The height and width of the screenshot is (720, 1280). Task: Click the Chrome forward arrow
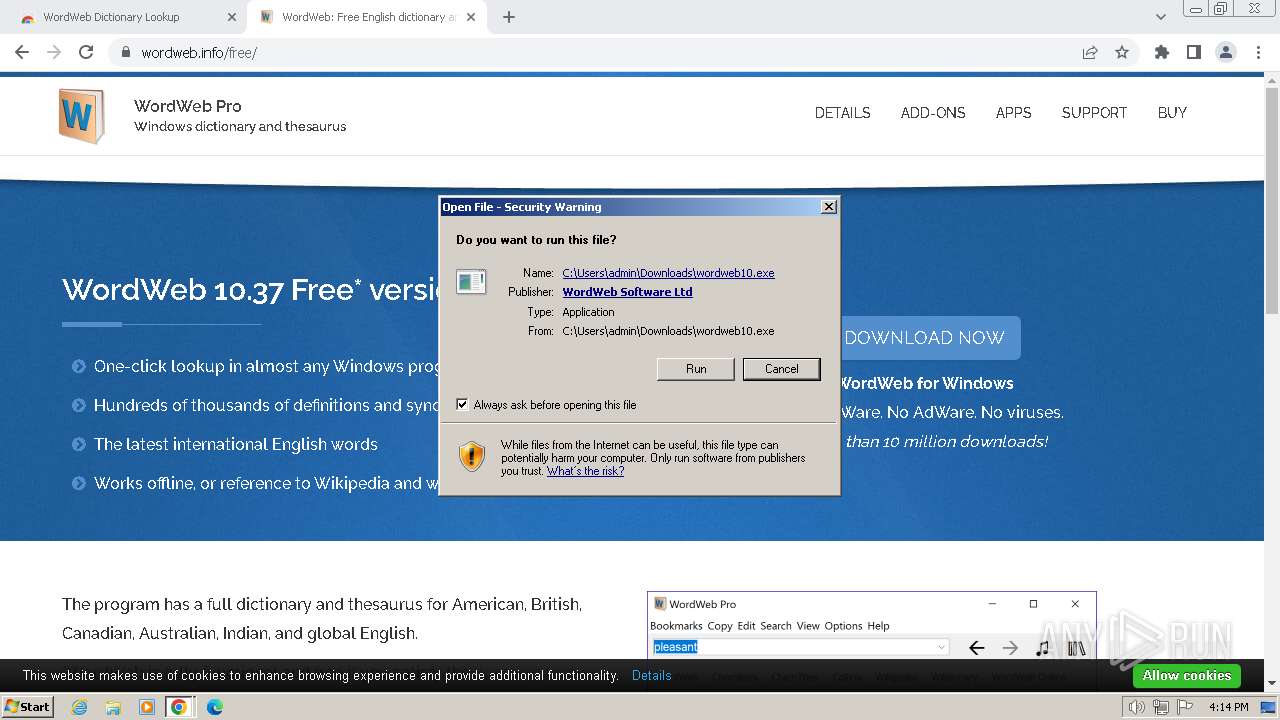[54, 52]
